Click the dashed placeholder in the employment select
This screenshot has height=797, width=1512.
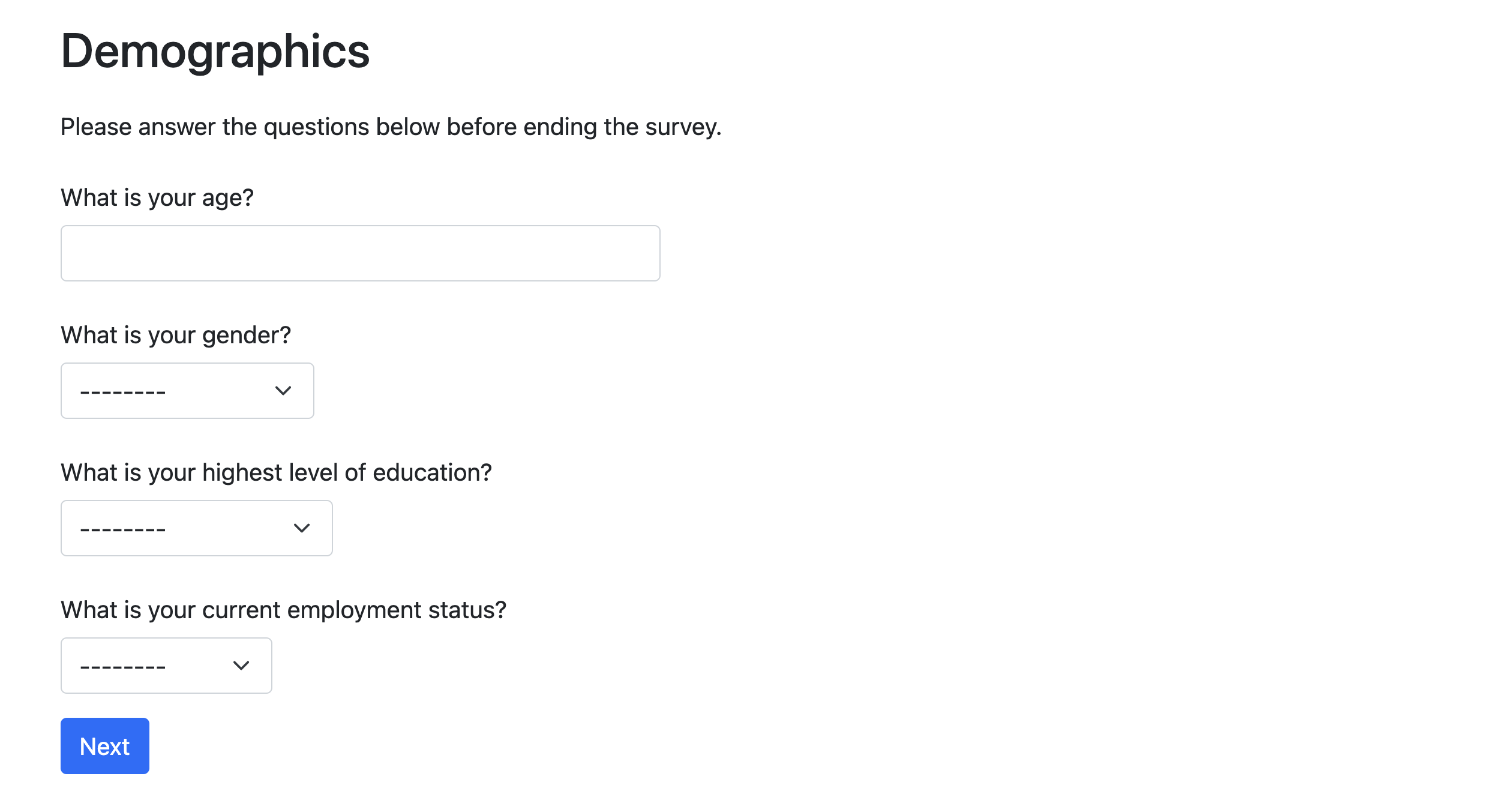coord(123,667)
